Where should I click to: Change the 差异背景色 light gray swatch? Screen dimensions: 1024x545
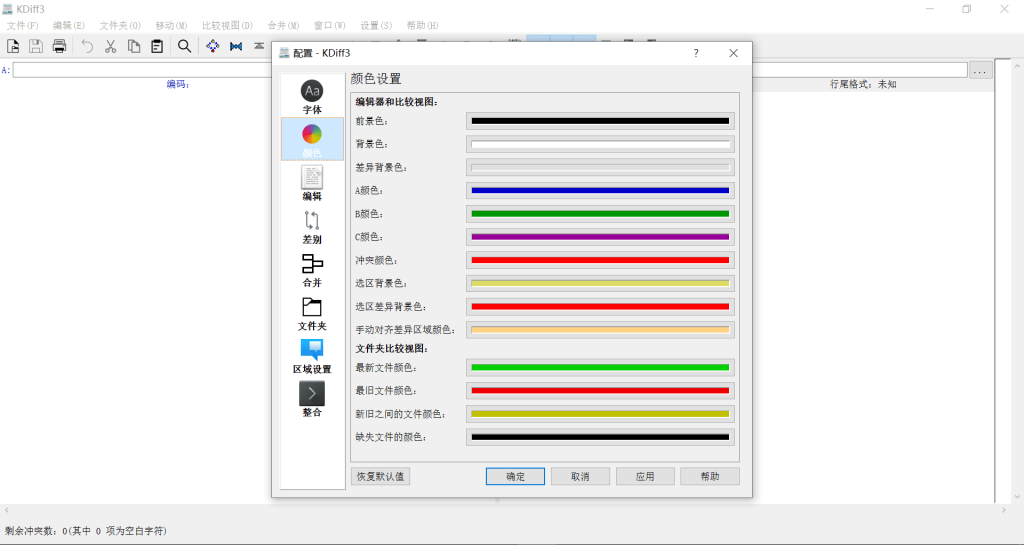click(600, 167)
